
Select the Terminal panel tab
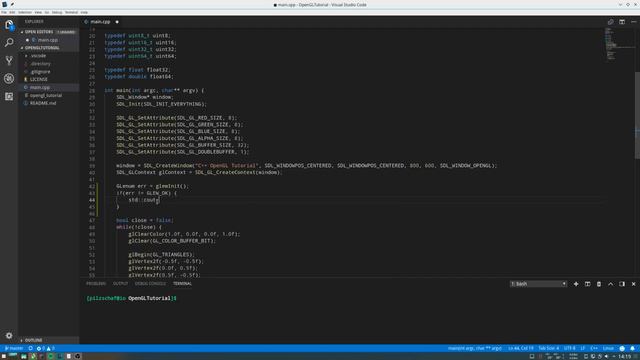click(182, 284)
